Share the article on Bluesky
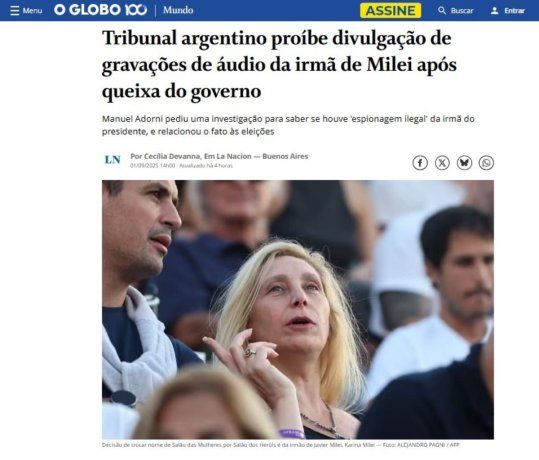 pyautogui.click(x=464, y=163)
